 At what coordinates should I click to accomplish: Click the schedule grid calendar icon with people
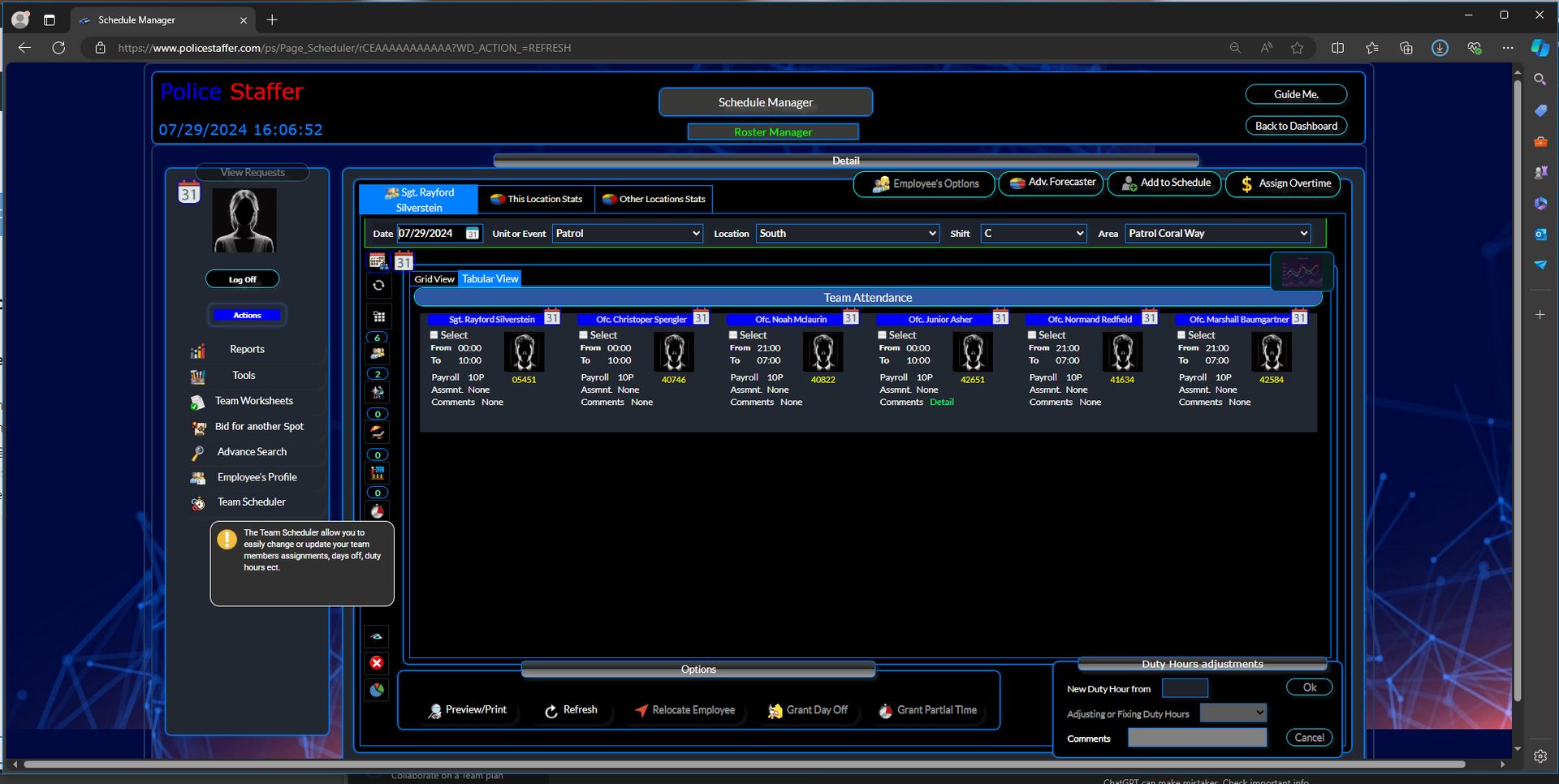(x=378, y=261)
